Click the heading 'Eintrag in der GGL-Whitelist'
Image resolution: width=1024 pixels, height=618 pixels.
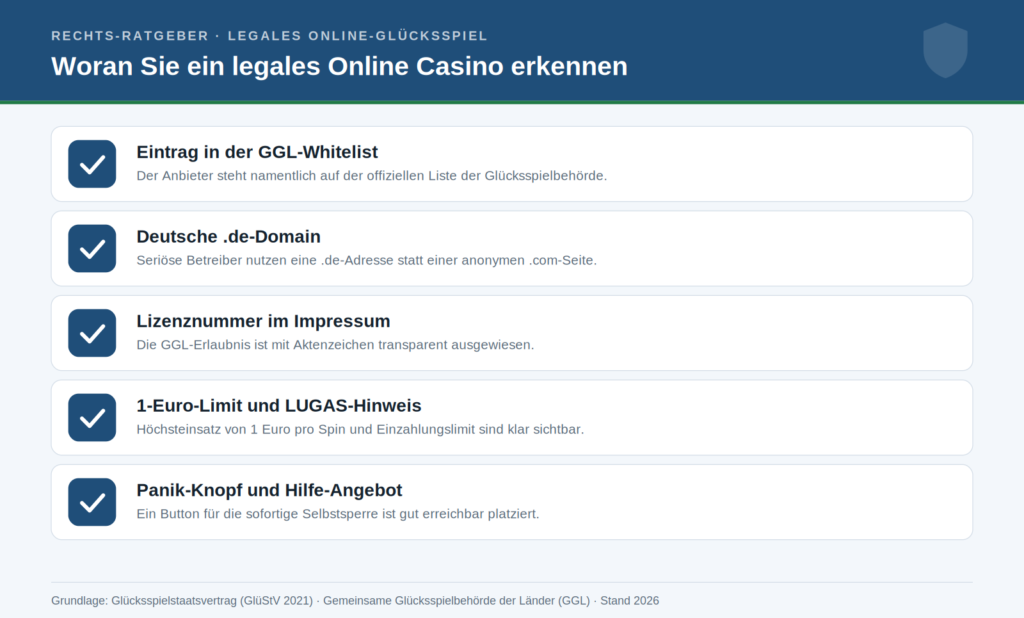click(x=257, y=152)
